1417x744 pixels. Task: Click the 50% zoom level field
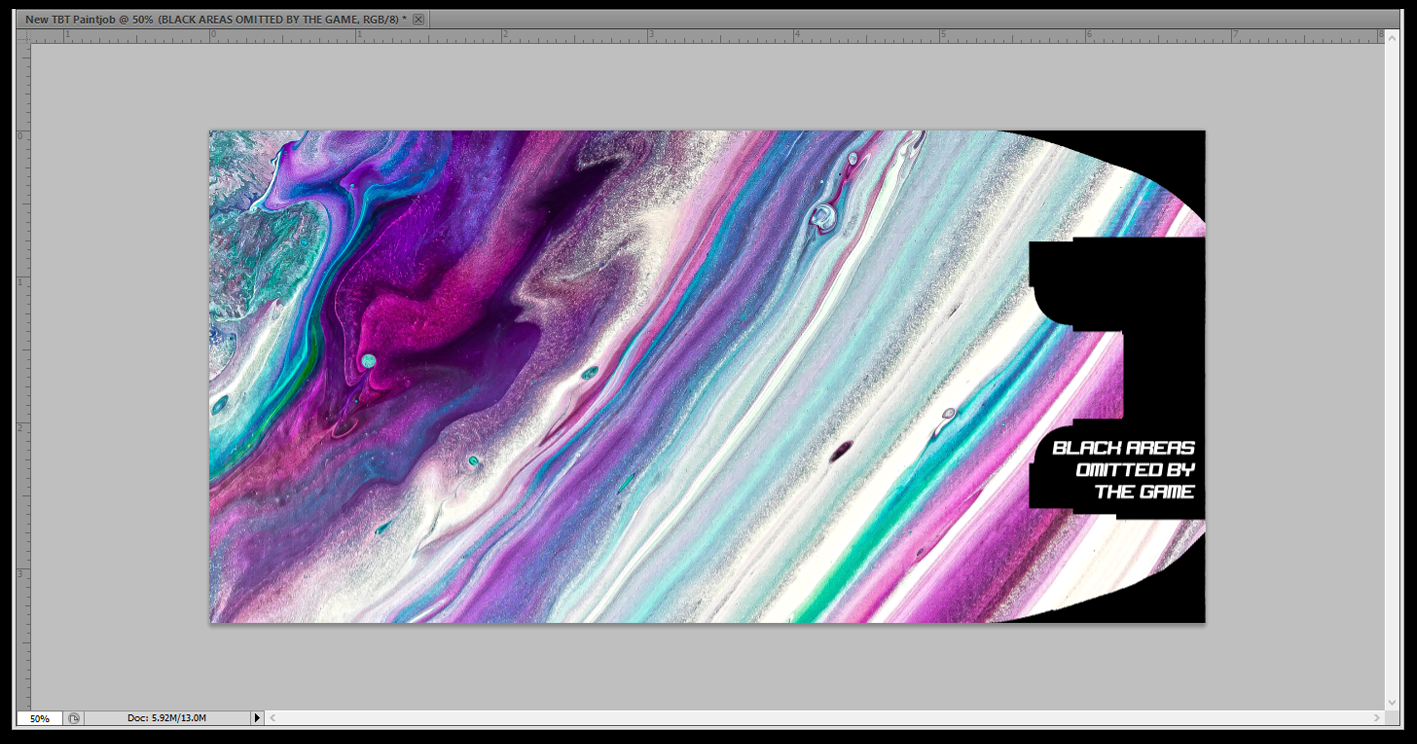(x=40, y=718)
